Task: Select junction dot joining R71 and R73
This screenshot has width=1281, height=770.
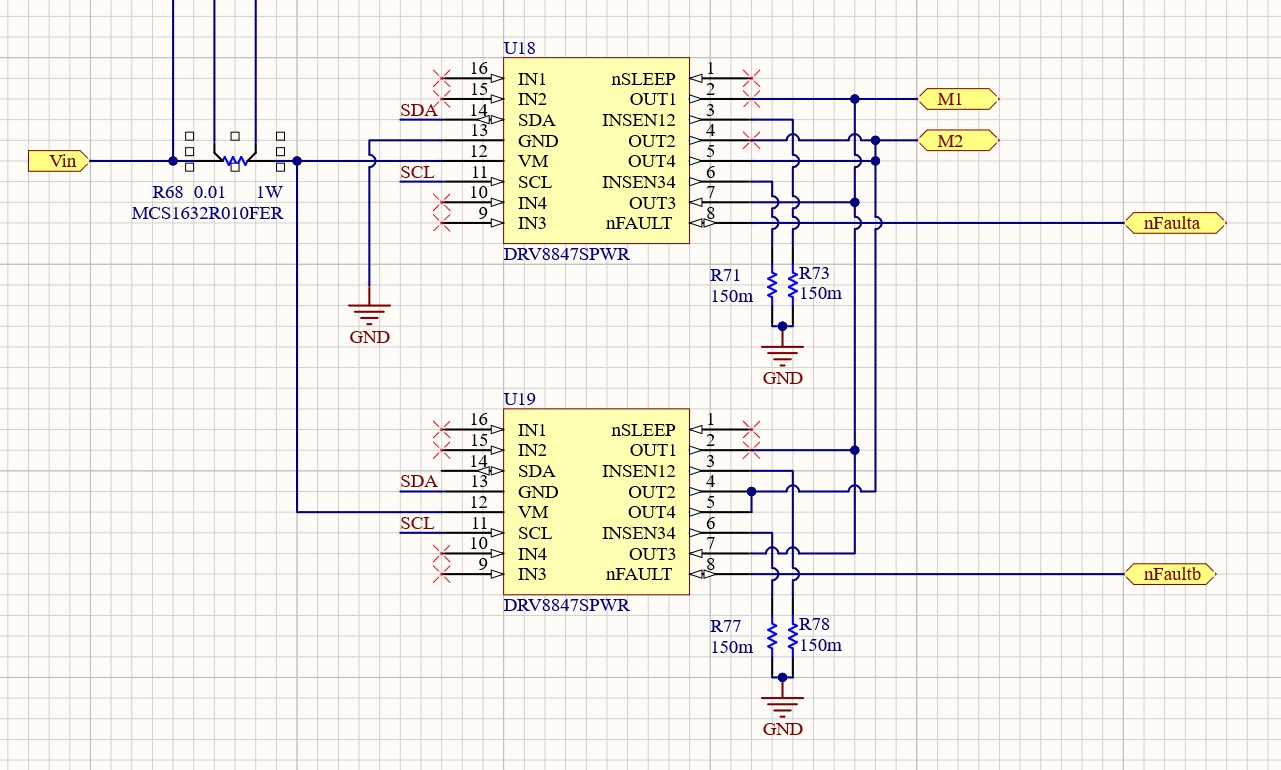Action: point(782,326)
